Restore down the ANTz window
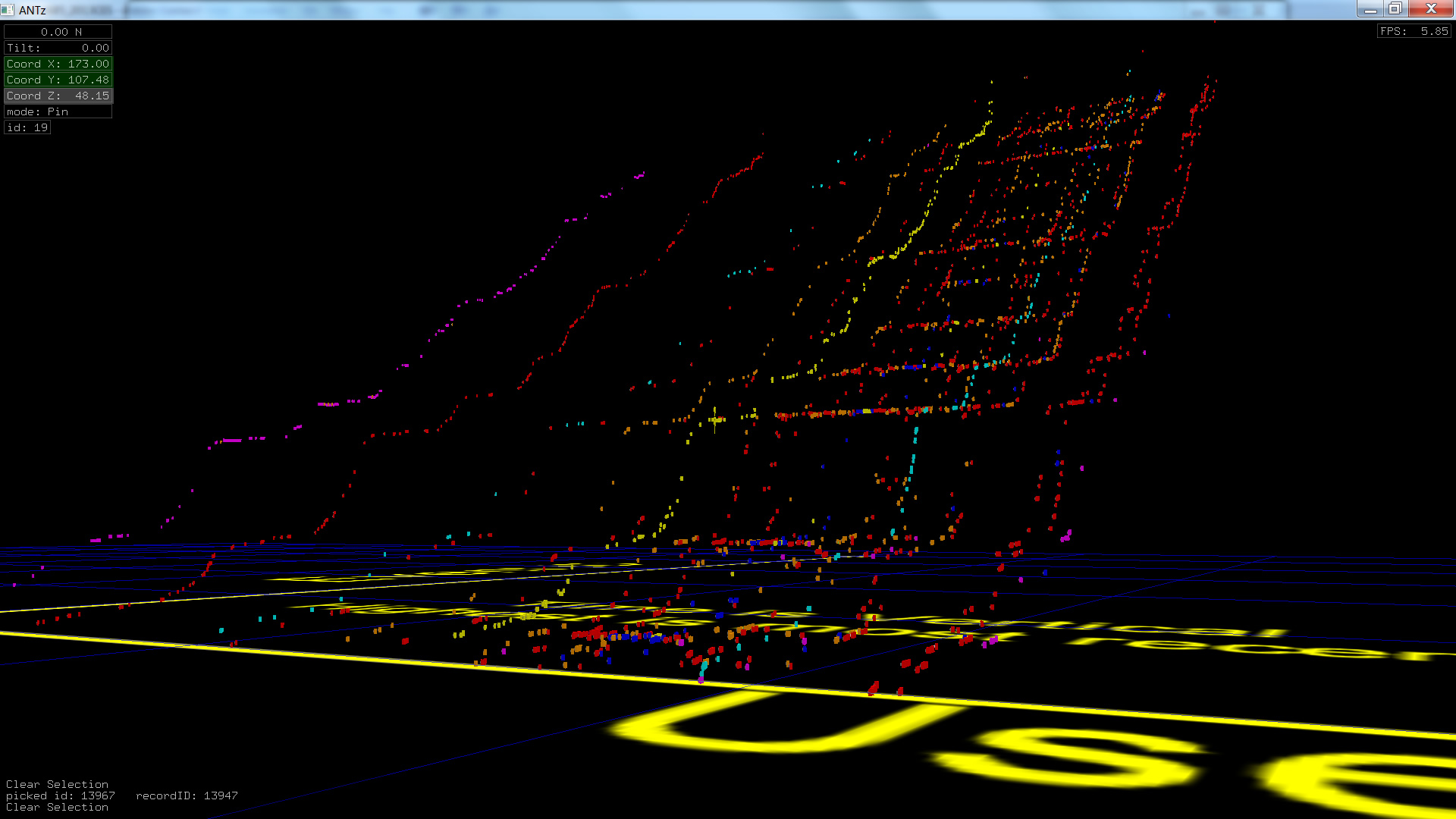The height and width of the screenshot is (819, 1456). 1395,9
